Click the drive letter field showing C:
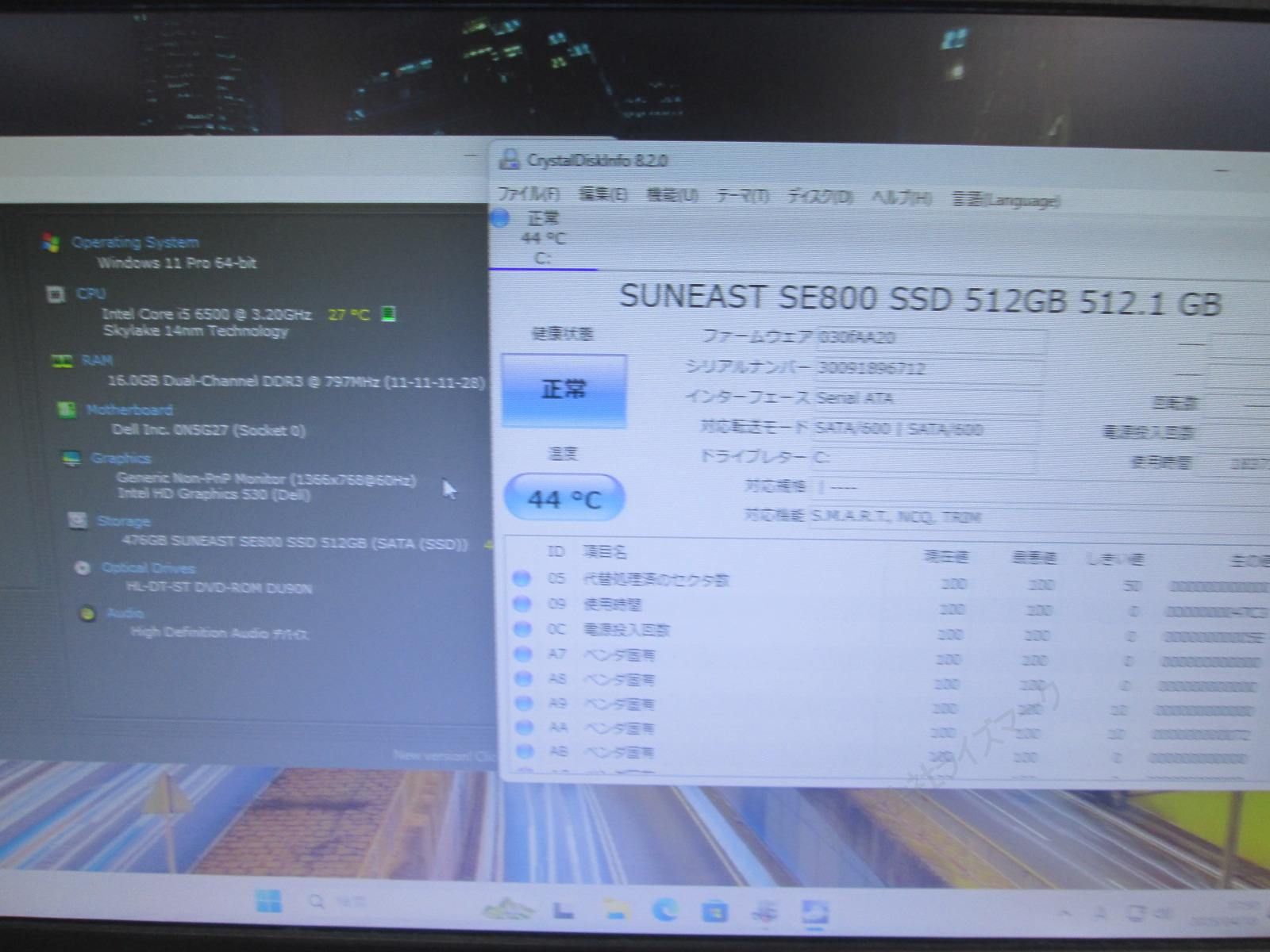Image resolution: width=1270 pixels, height=952 pixels. click(x=923, y=459)
